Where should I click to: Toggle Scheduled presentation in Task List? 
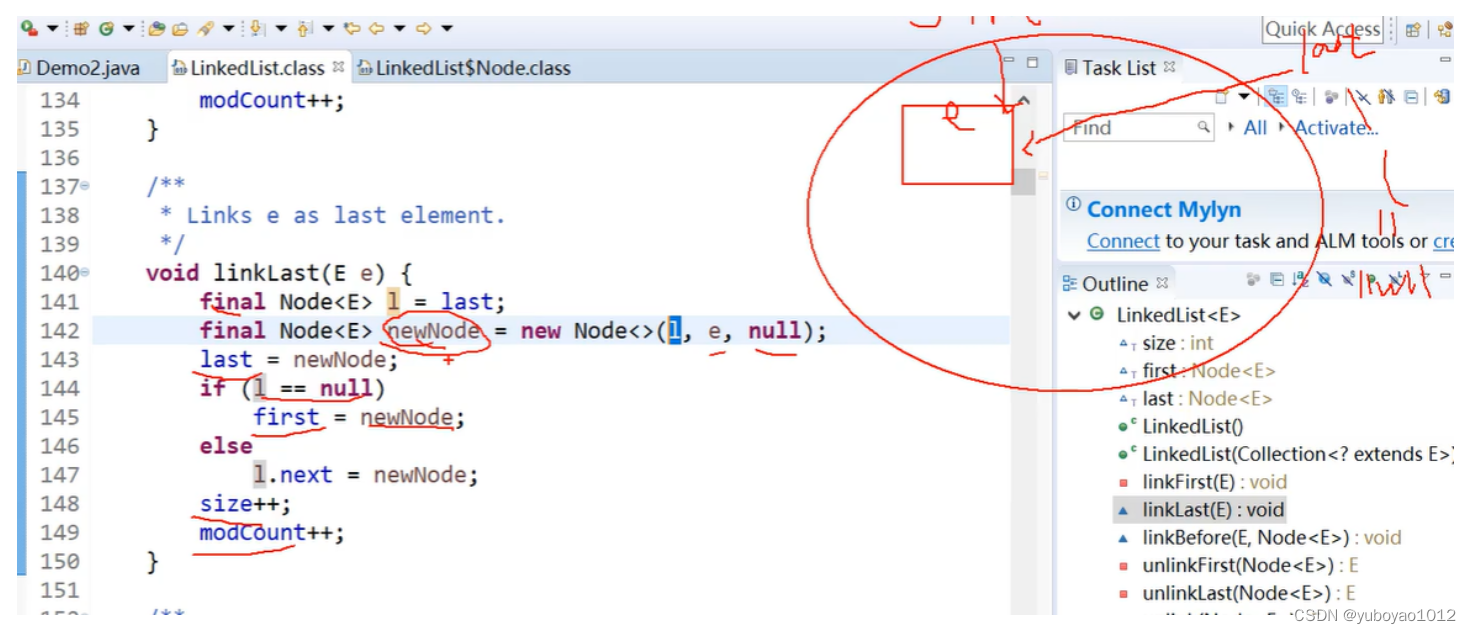1299,96
